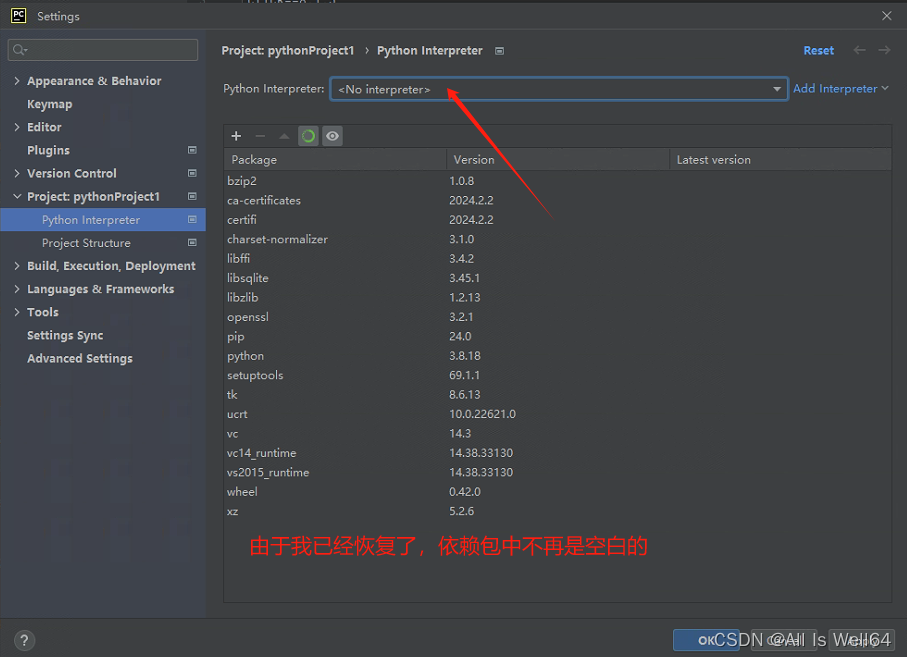Select the vc package row
Viewport: 907px width, 657px height.
pyautogui.click(x=558, y=434)
